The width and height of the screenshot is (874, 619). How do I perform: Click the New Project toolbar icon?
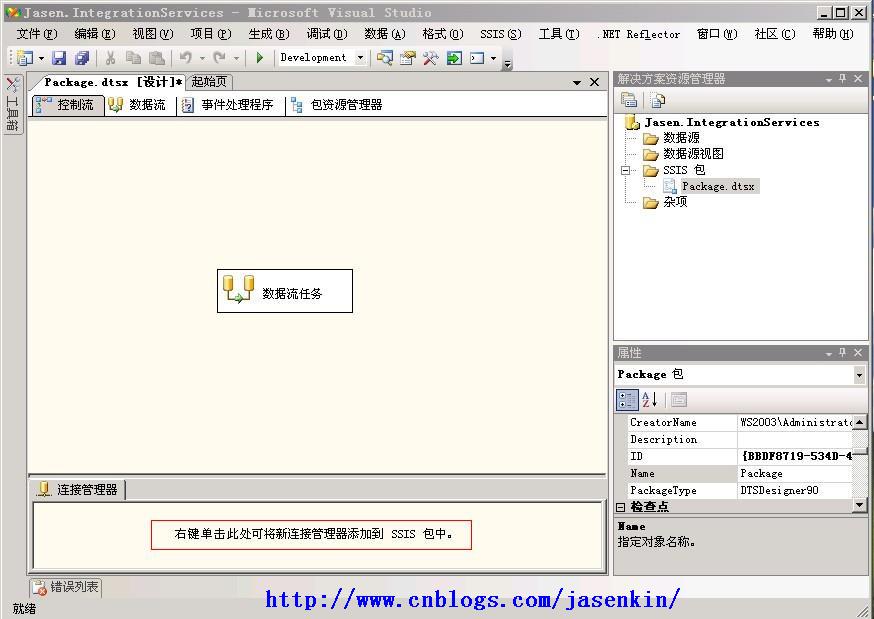[25, 57]
